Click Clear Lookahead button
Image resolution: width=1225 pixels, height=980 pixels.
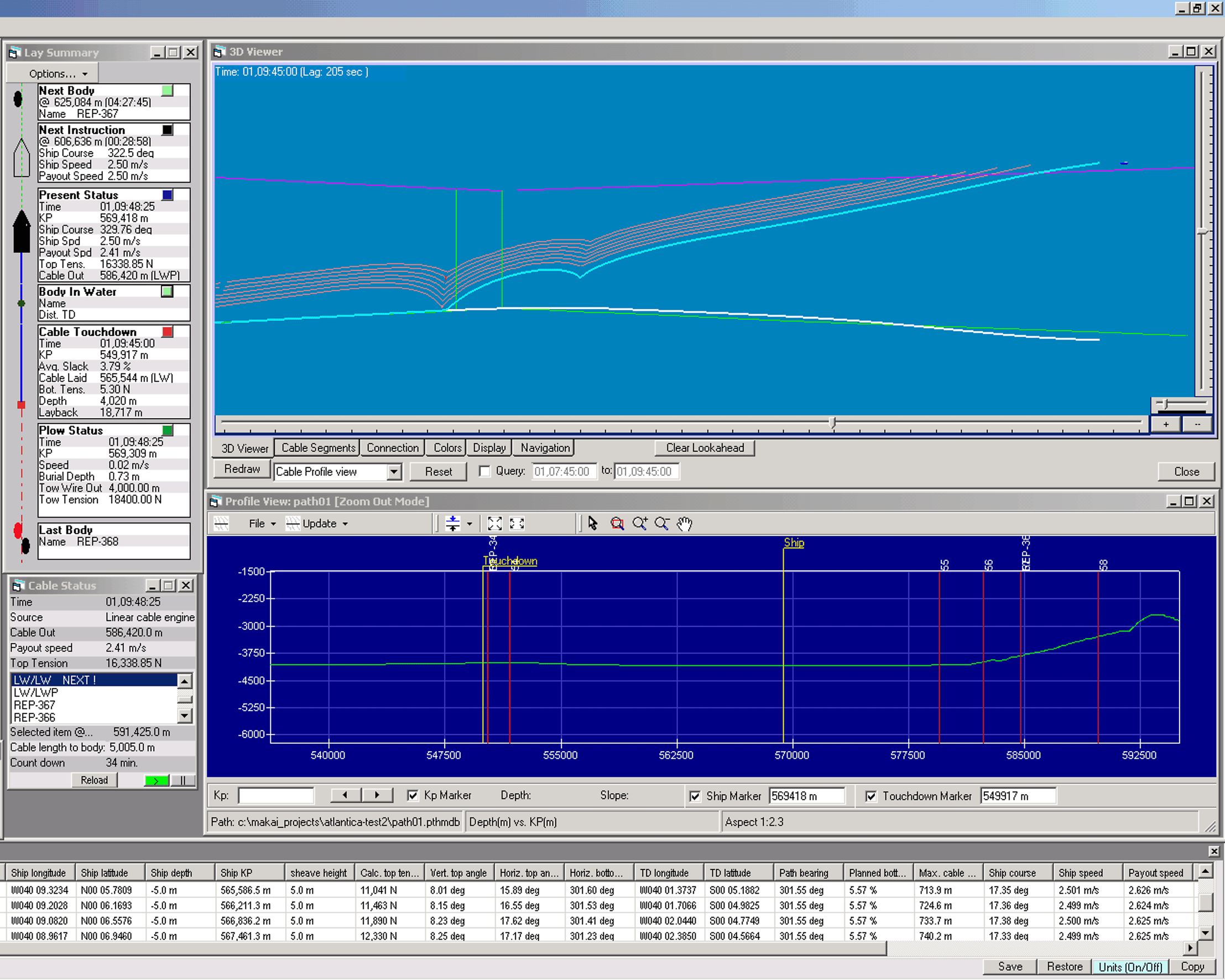coord(705,448)
